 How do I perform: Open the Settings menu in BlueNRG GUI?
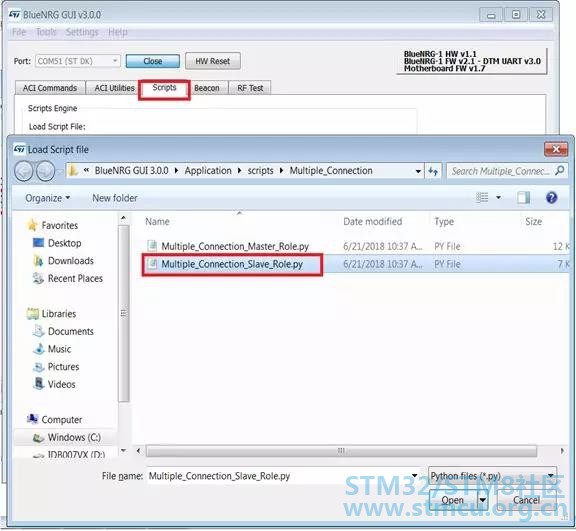coord(82,32)
